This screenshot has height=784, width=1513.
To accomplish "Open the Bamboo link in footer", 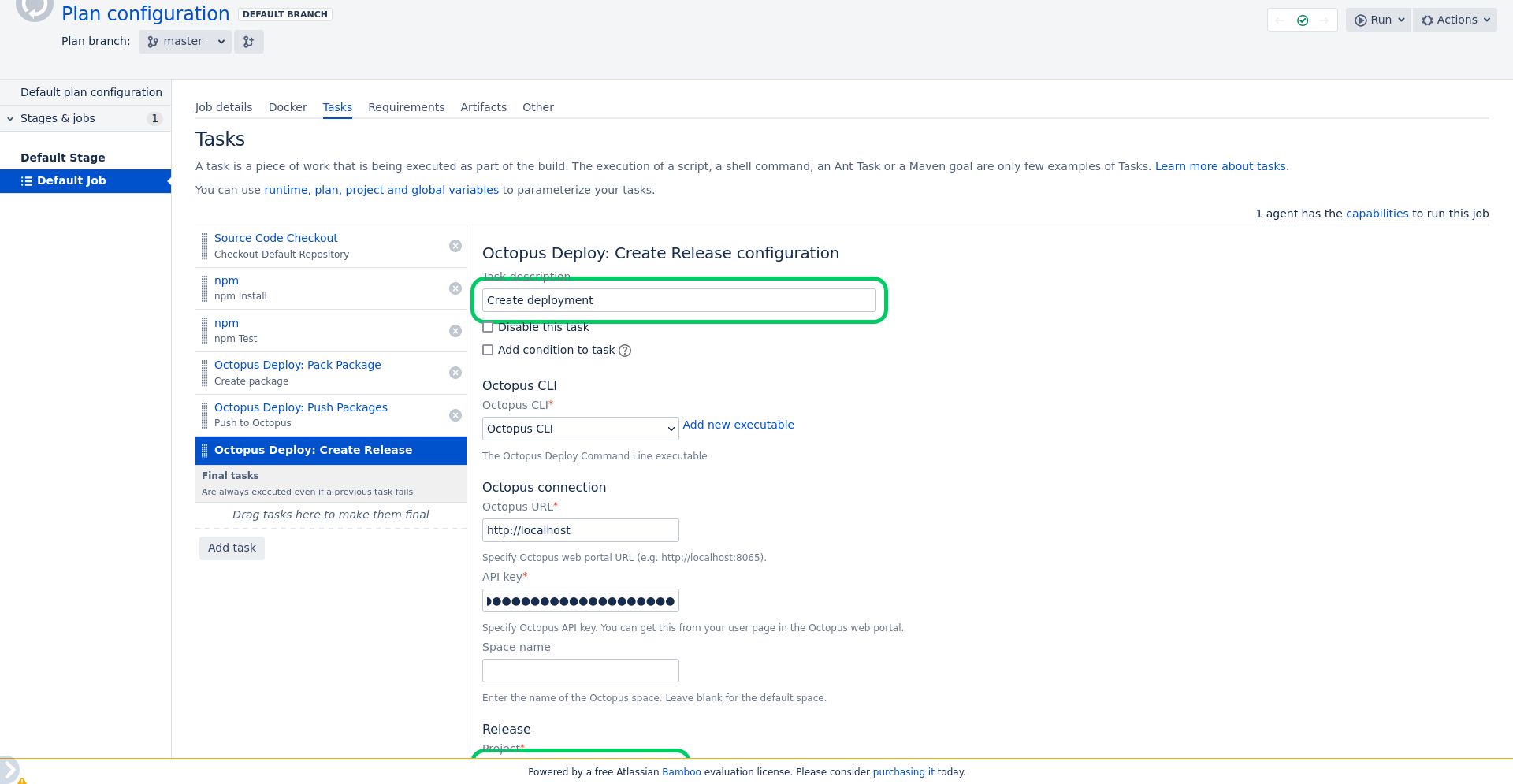I will (x=681, y=772).
